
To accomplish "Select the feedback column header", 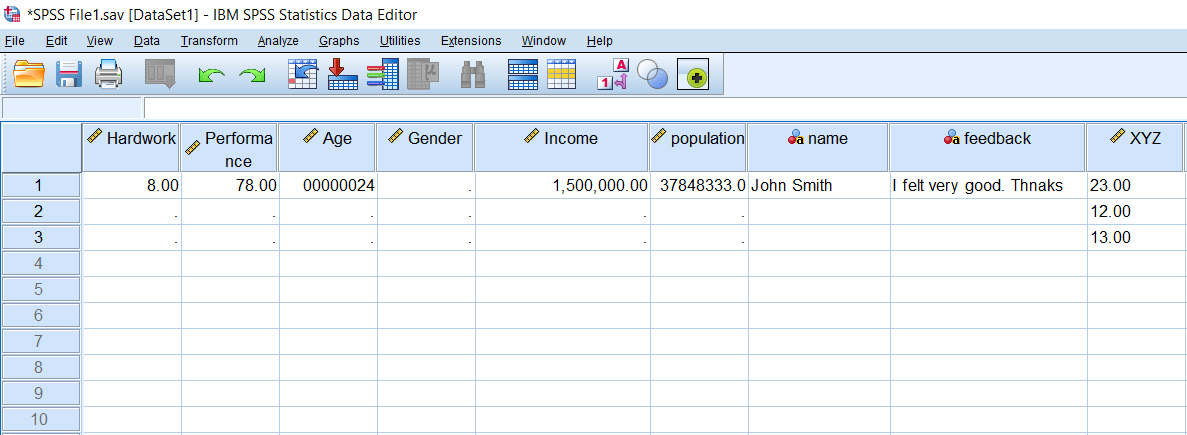I will [x=988, y=148].
